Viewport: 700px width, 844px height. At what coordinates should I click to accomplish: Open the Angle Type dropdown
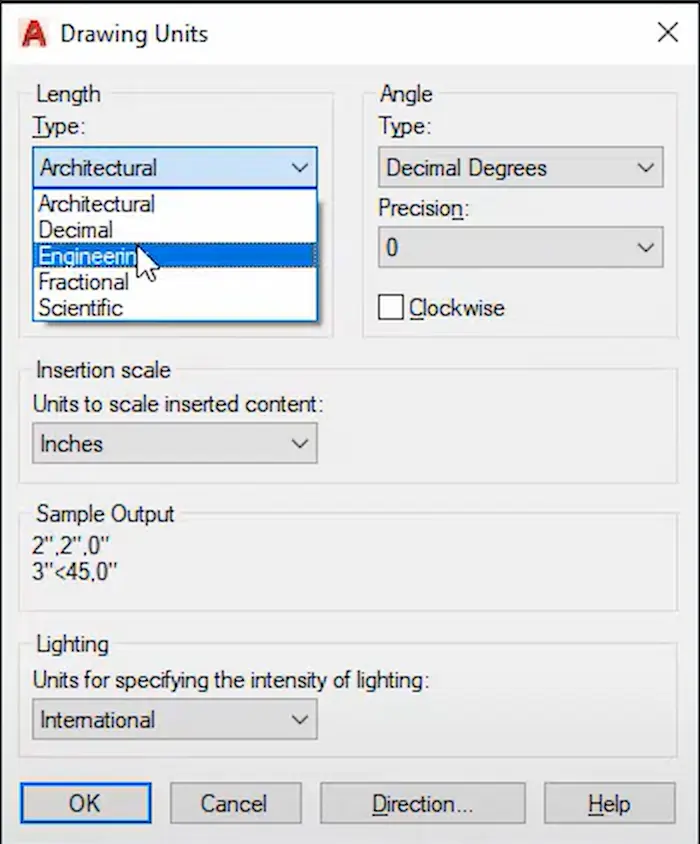645,168
